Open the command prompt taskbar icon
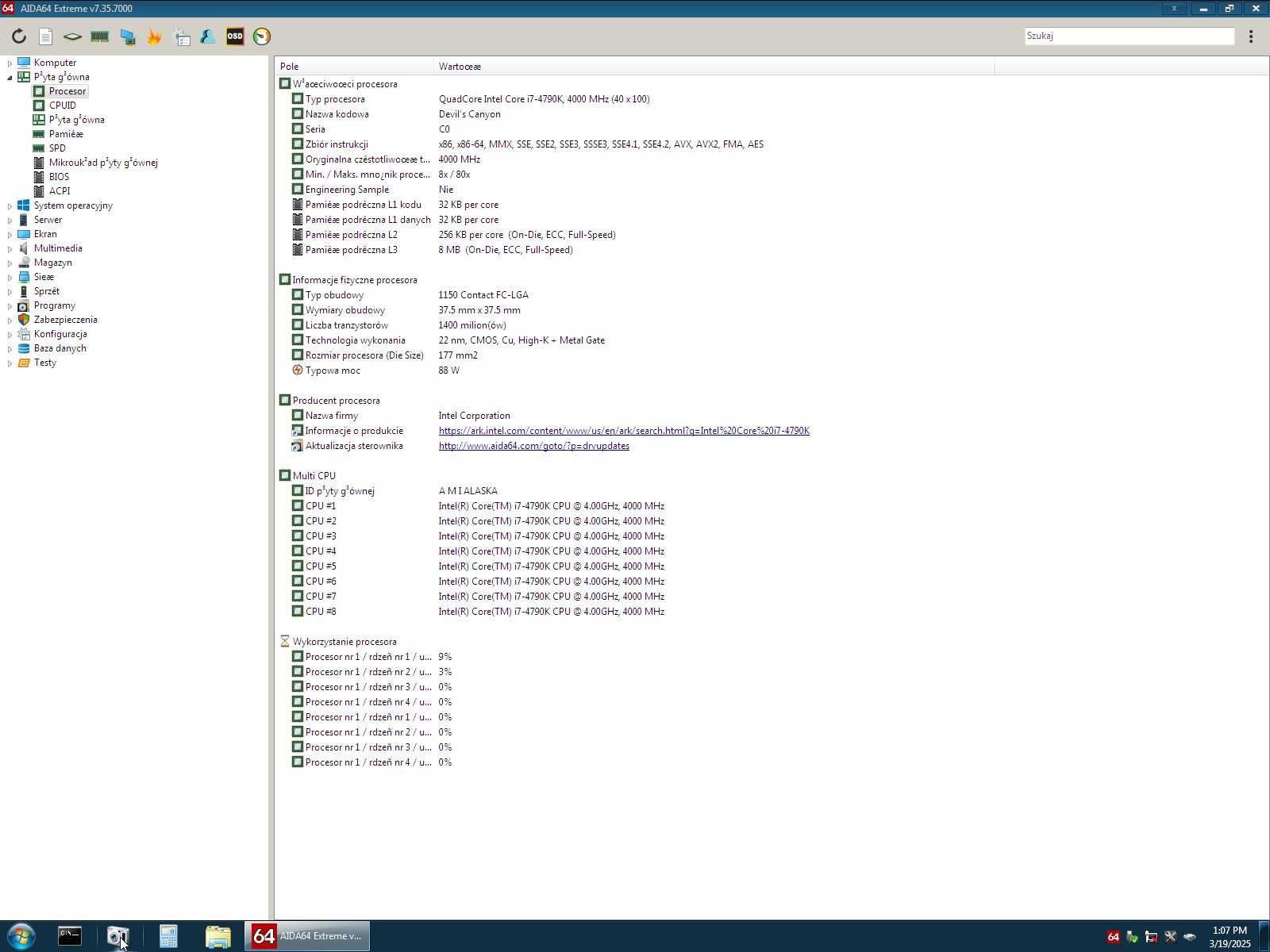1270x952 pixels. tap(70, 937)
